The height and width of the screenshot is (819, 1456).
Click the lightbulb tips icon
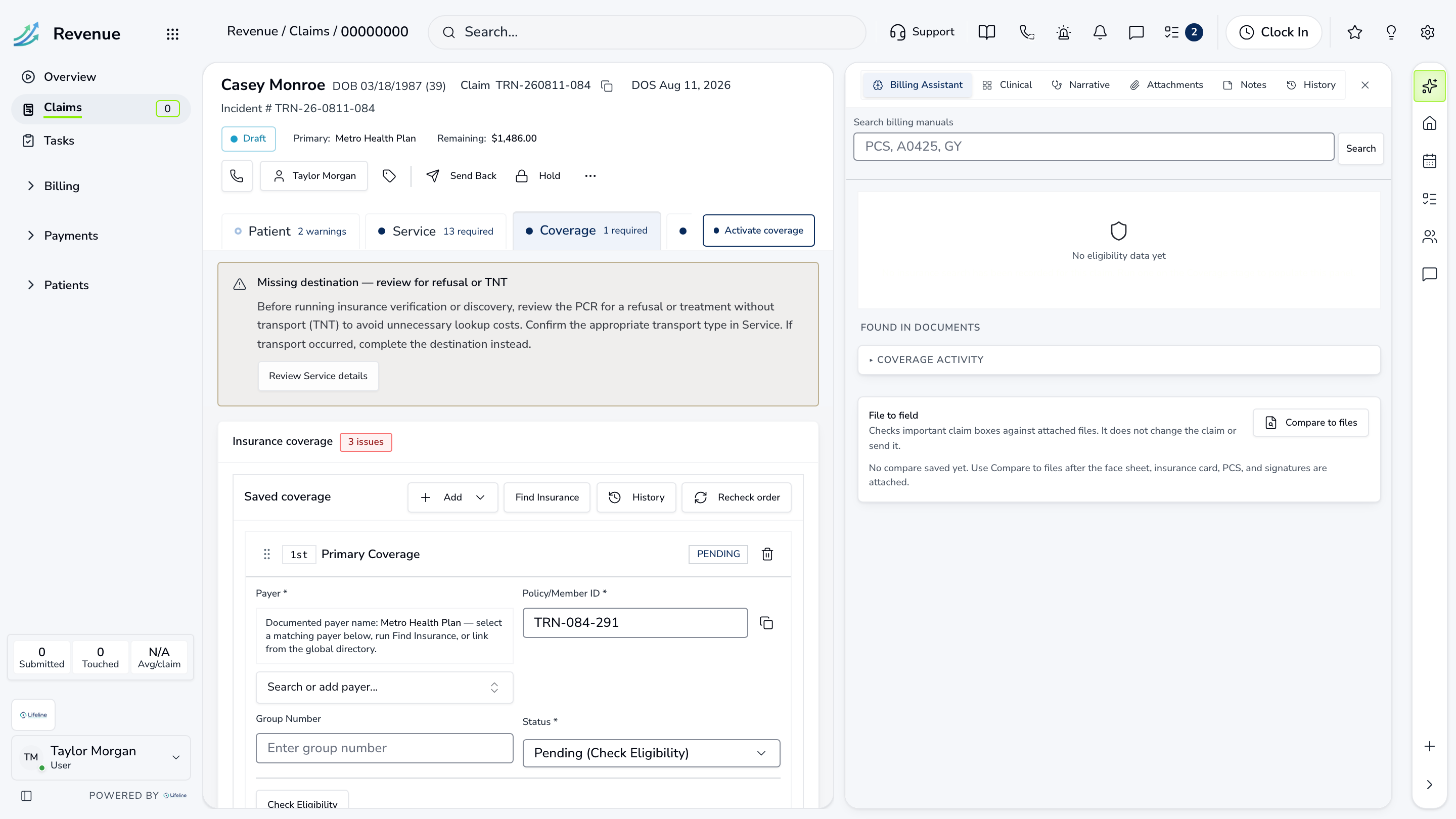tap(1391, 32)
